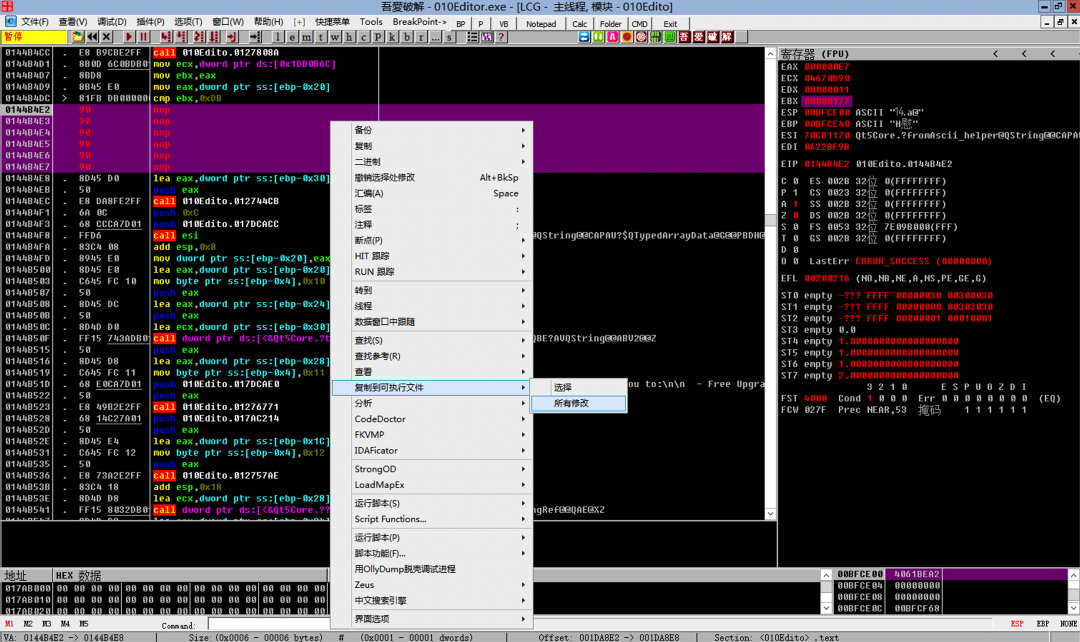
Task: Toggle NONE stack addressing mode
Action: pos(1068,623)
